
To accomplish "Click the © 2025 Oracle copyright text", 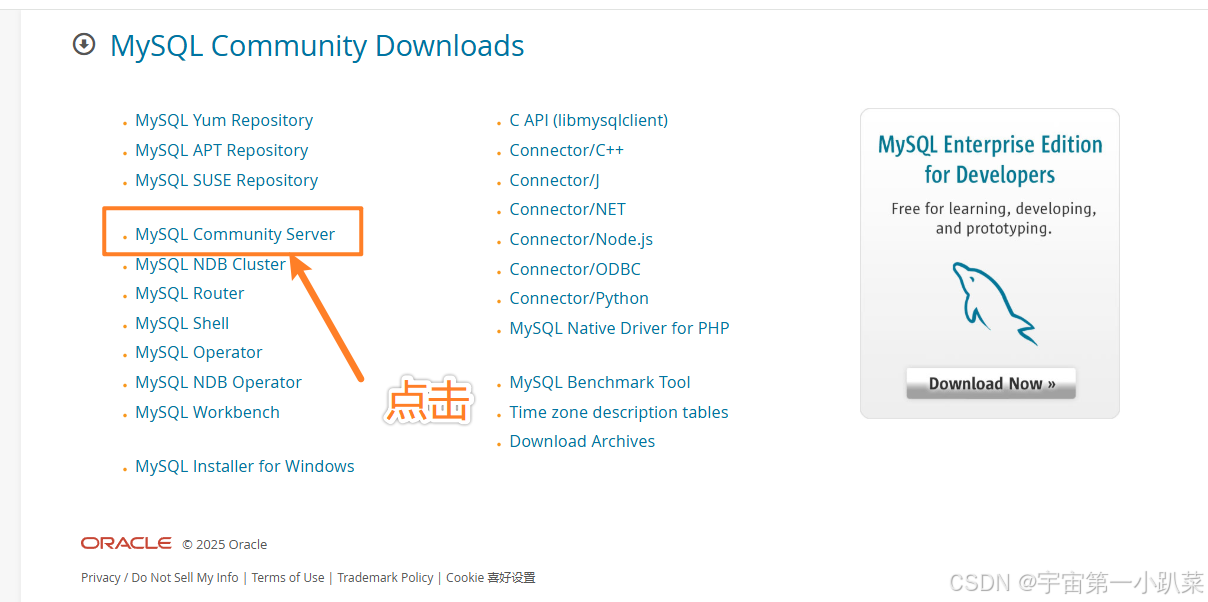I will 225,544.
